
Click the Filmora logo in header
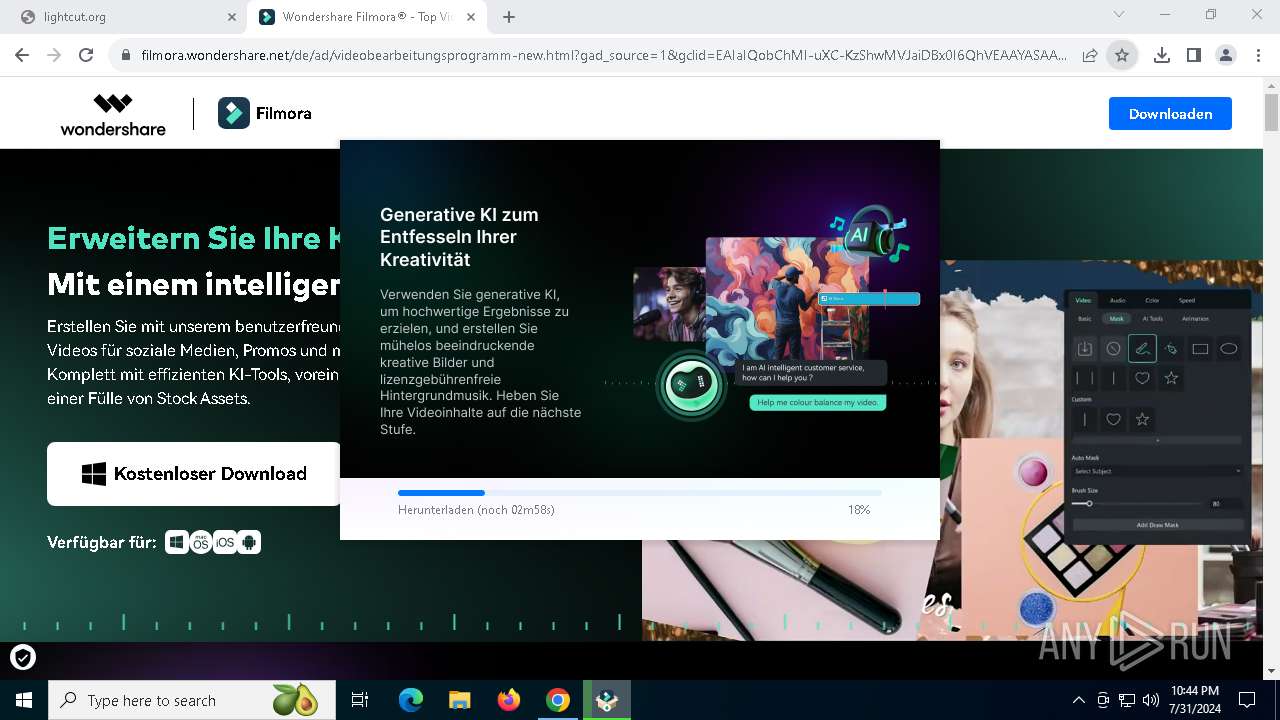coord(265,114)
